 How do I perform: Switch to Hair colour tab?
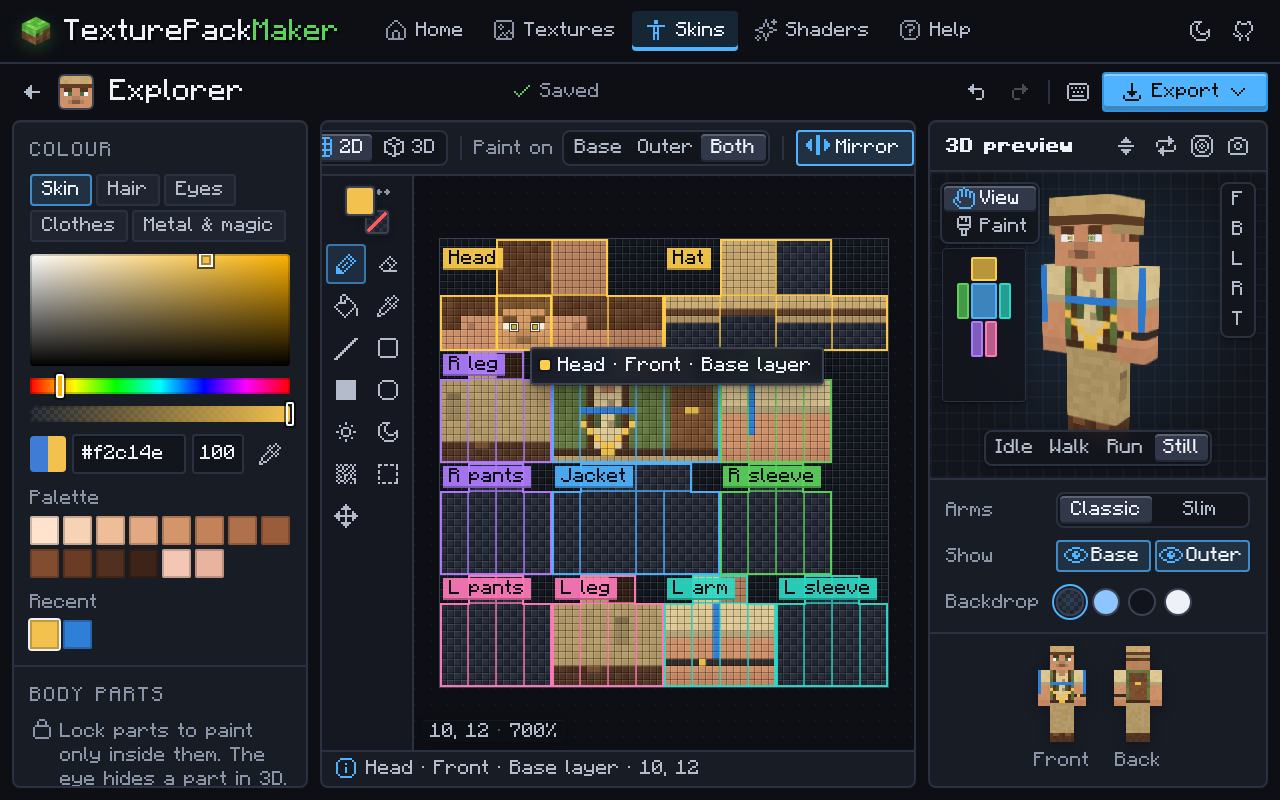(126, 189)
